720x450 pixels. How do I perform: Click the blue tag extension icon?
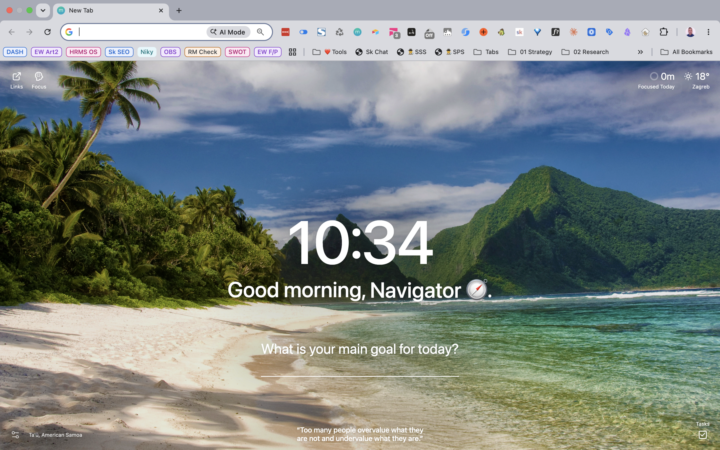(609, 32)
